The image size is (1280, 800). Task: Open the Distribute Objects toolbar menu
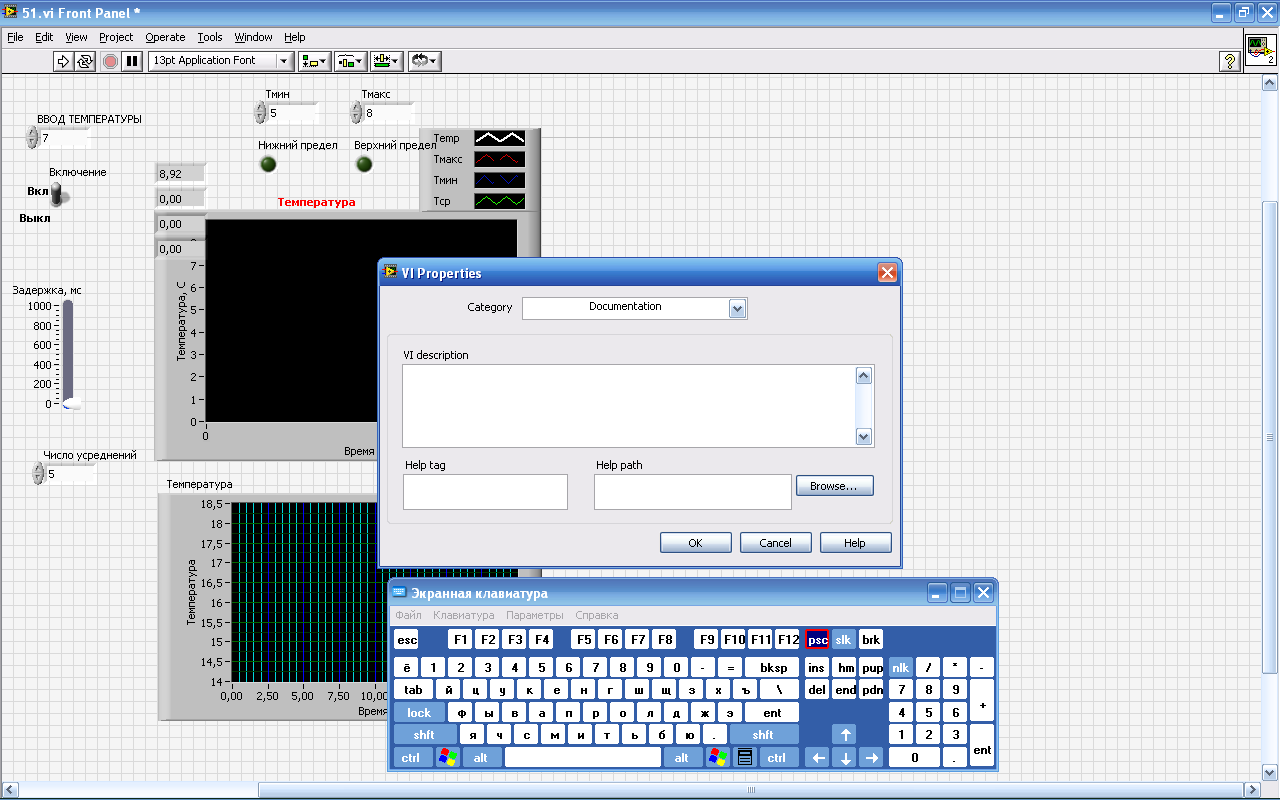(350, 61)
